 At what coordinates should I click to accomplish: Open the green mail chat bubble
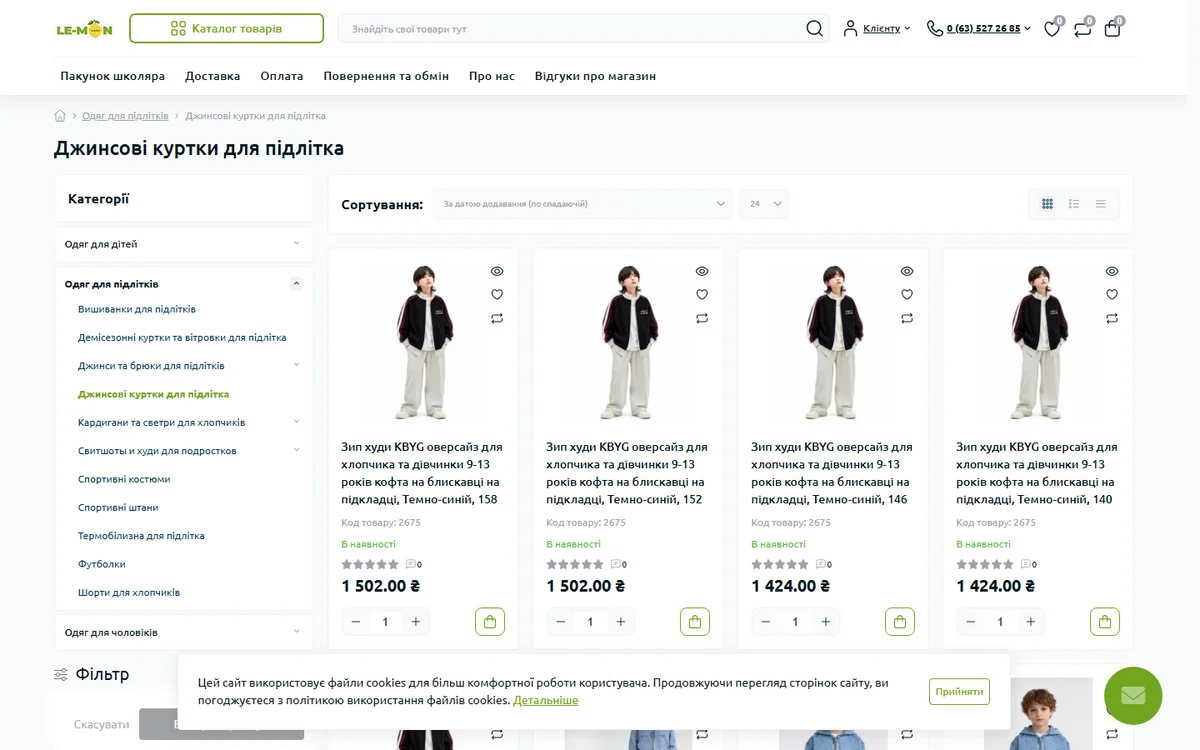click(x=1133, y=696)
